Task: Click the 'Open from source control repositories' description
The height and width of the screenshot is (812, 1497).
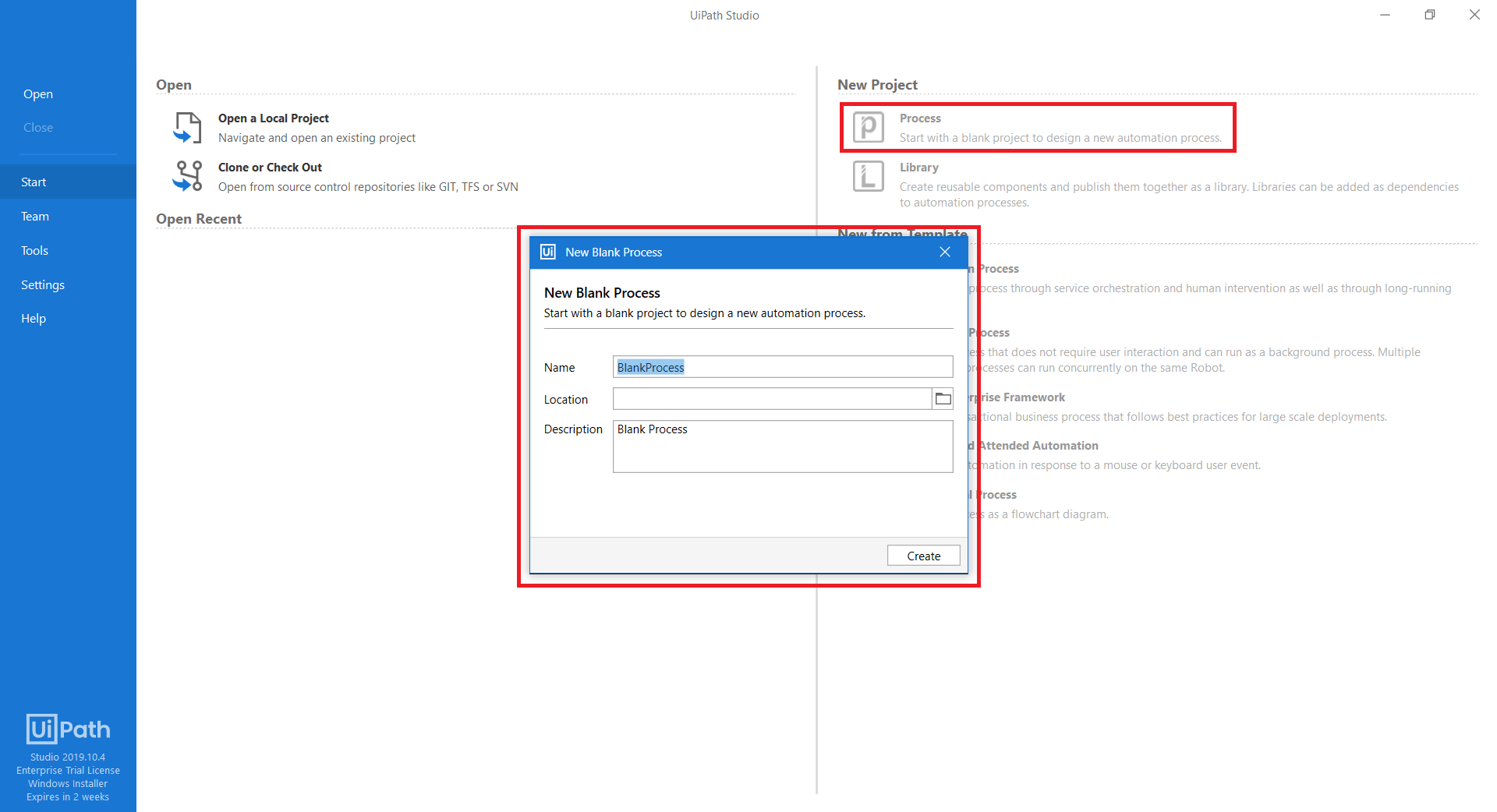Action: (x=368, y=187)
